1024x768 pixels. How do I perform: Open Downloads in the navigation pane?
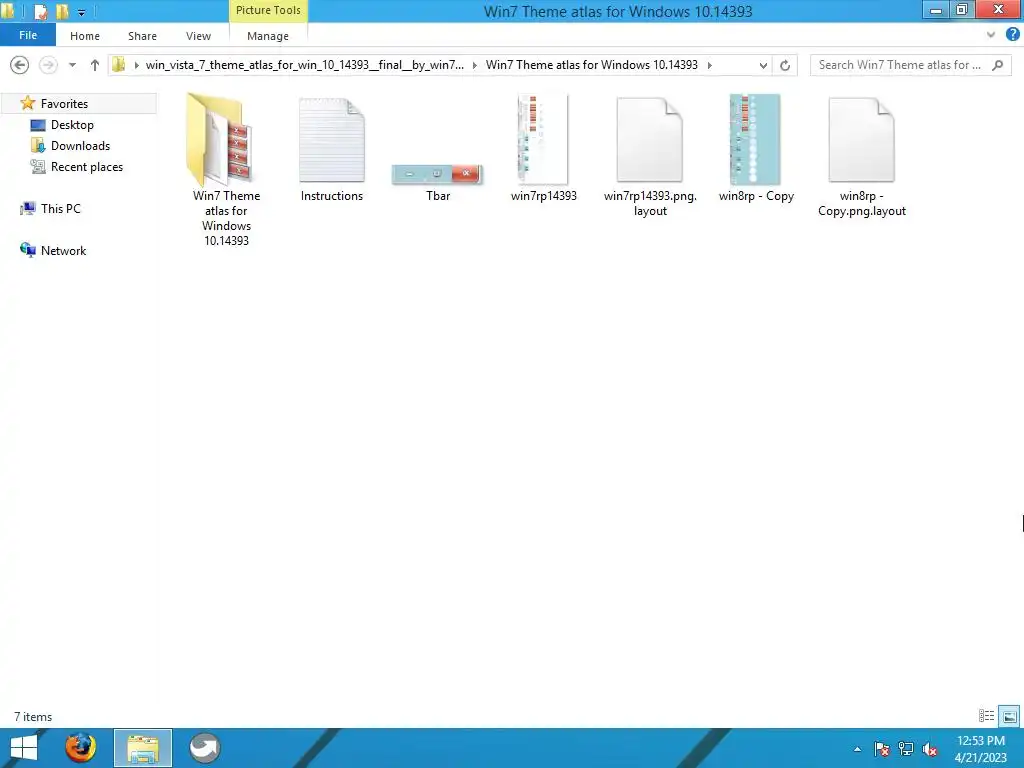(80, 146)
